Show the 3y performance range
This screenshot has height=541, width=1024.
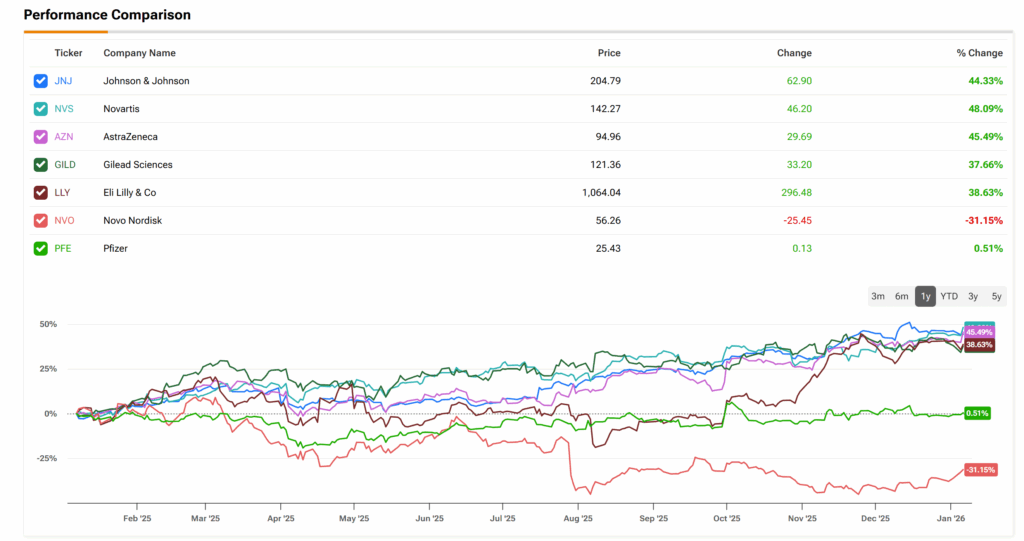(x=973, y=296)
